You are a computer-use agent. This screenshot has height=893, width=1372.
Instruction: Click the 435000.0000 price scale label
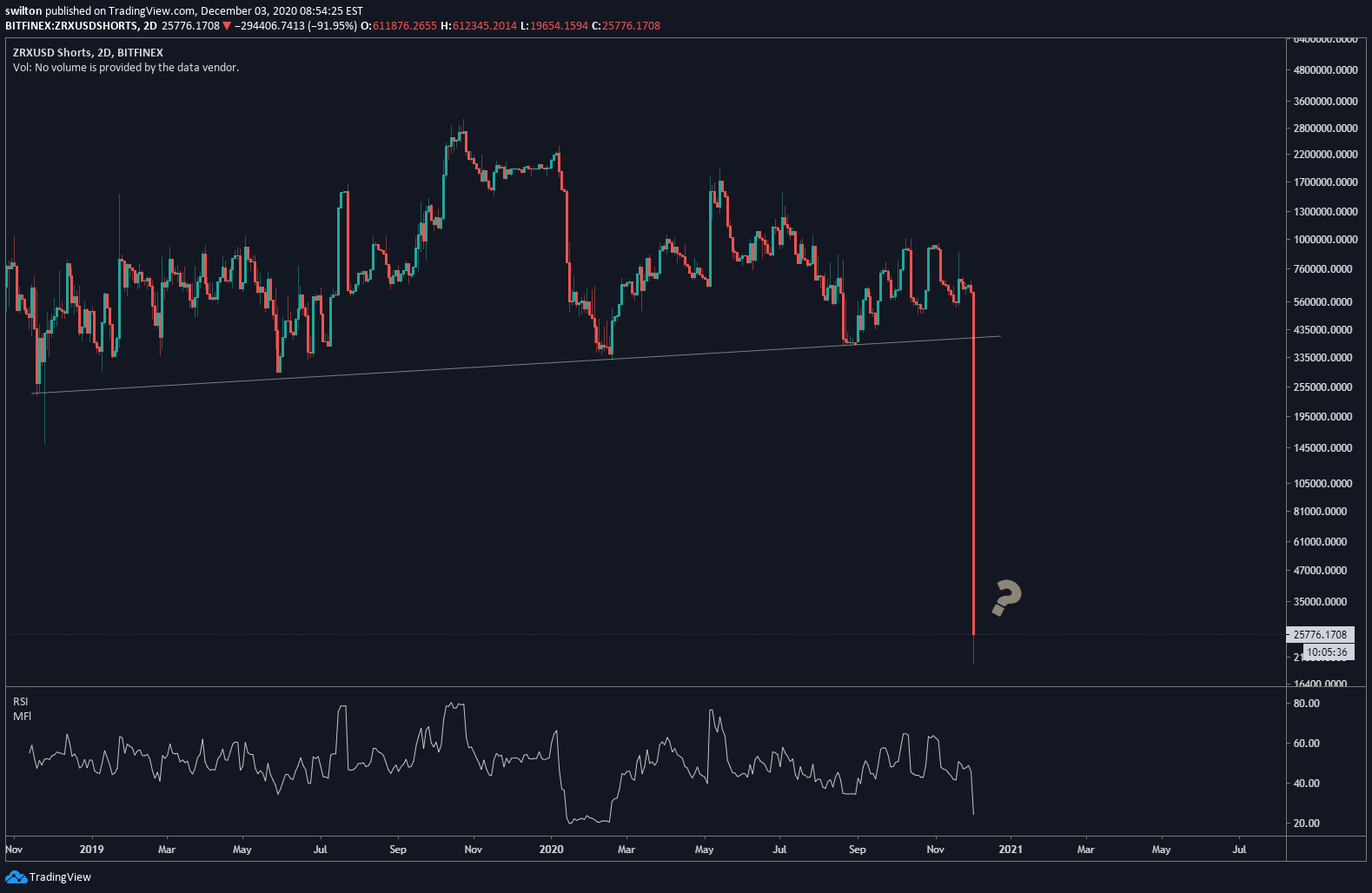[1323, 329]
